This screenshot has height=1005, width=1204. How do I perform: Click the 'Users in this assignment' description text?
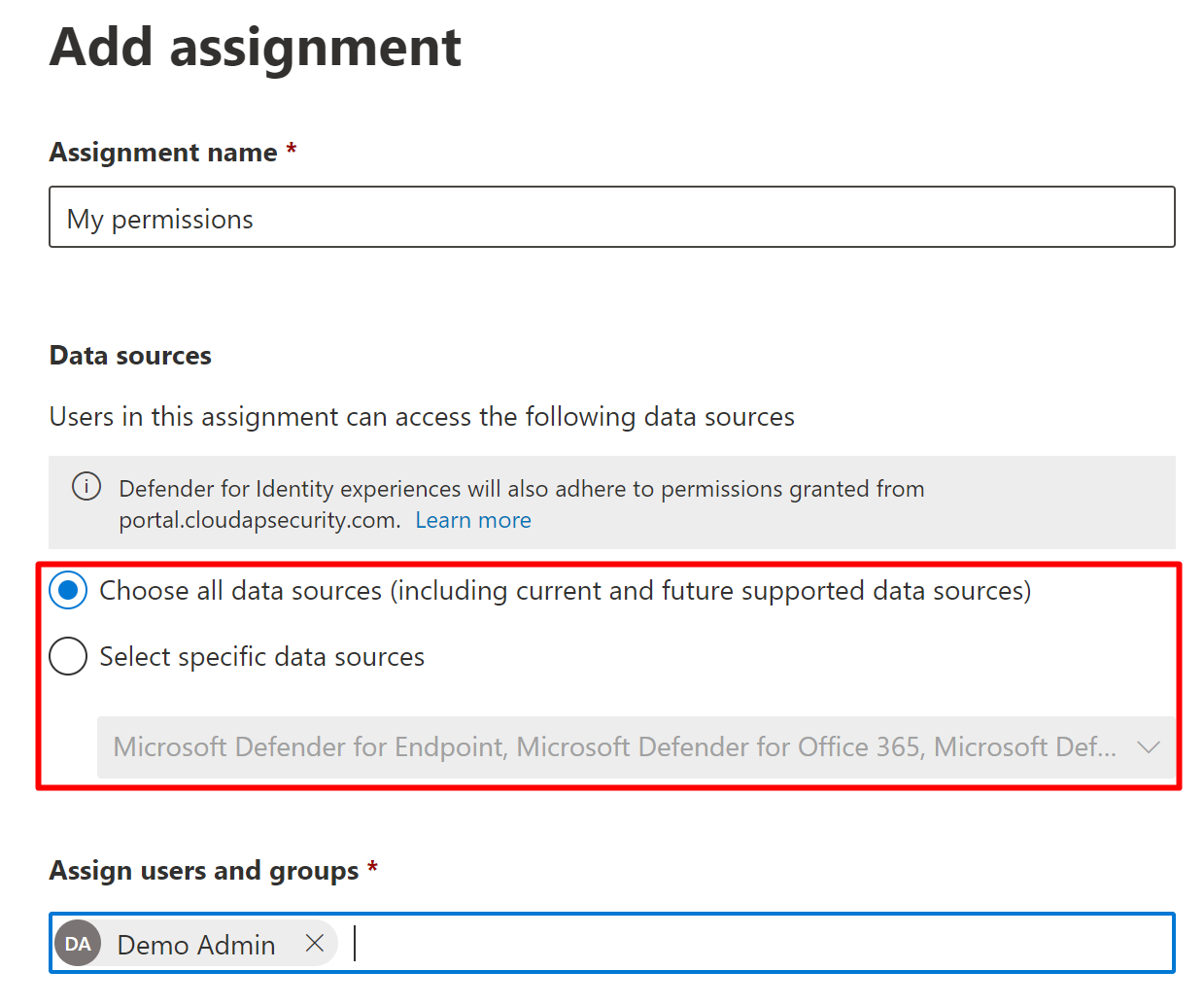click(x=422, y=417)
